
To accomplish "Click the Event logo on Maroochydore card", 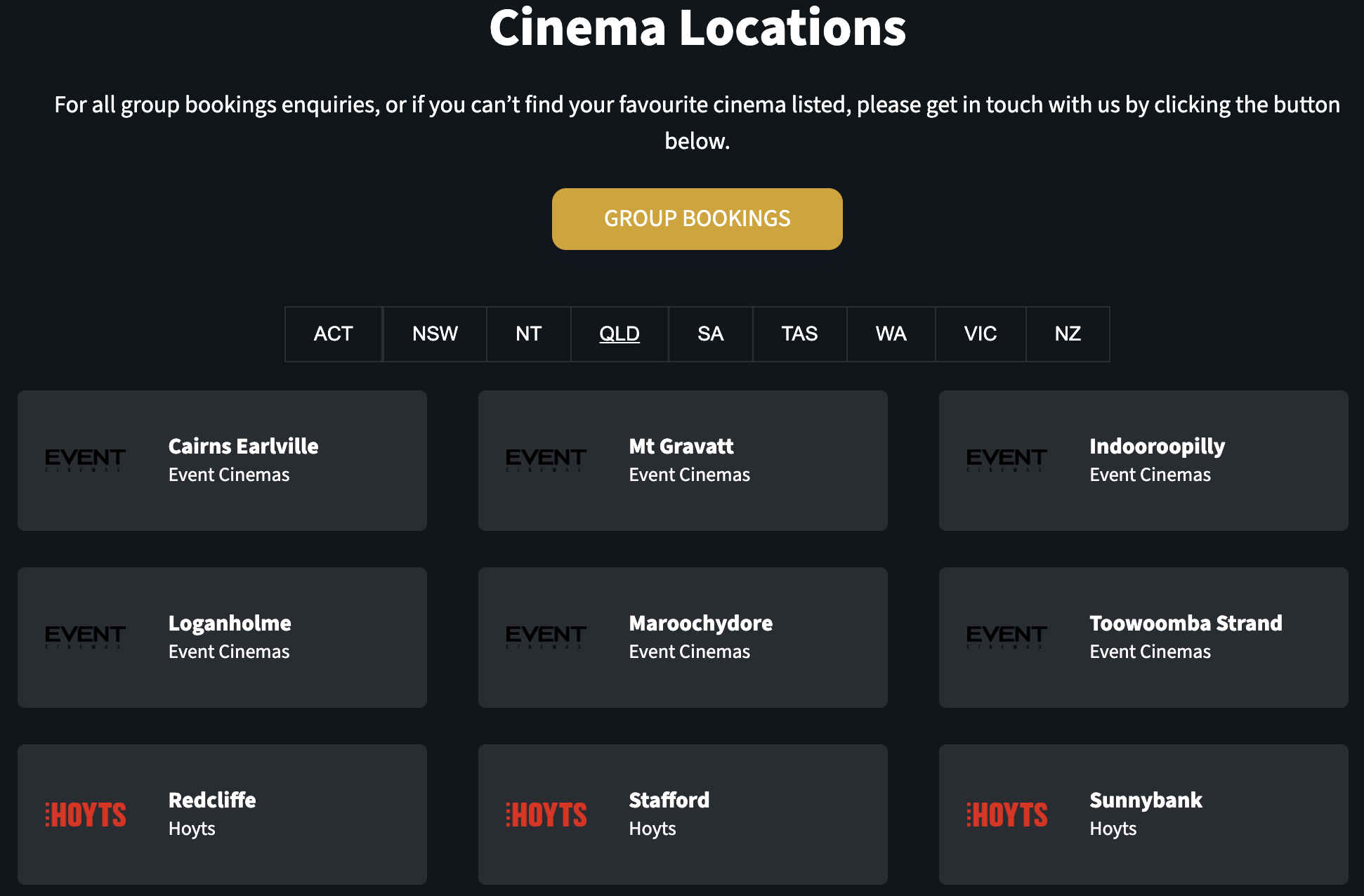I will [546, 637].
